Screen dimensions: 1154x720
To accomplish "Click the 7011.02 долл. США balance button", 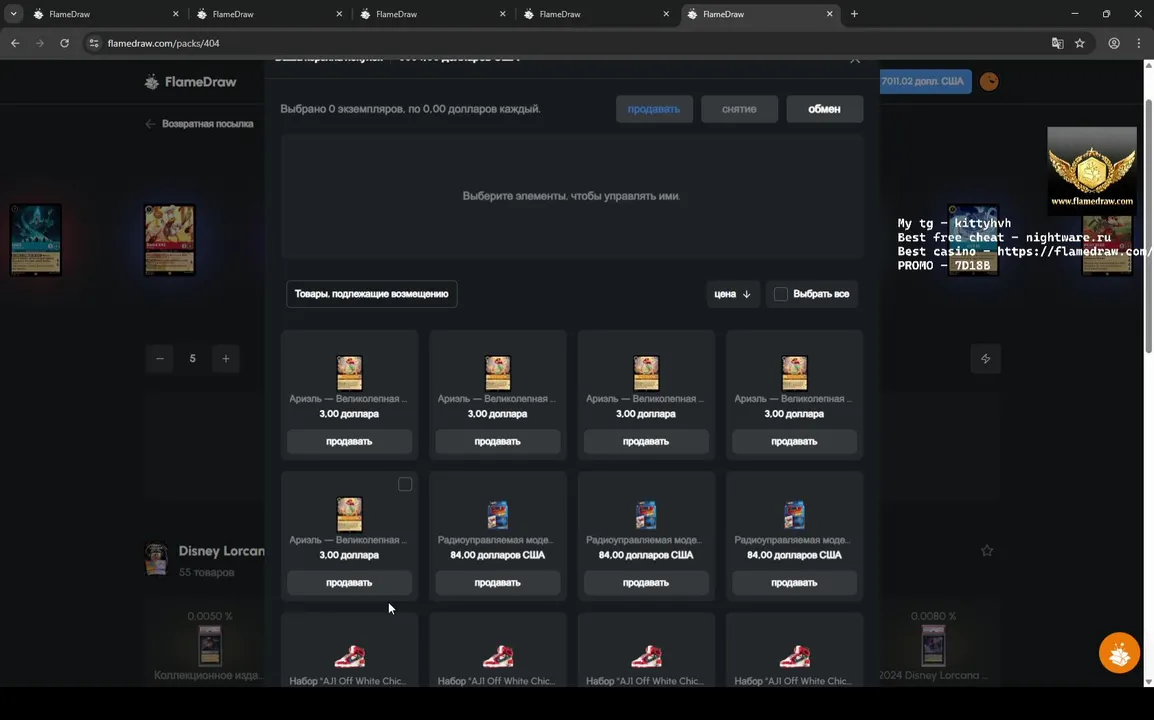I will [925, 81].
